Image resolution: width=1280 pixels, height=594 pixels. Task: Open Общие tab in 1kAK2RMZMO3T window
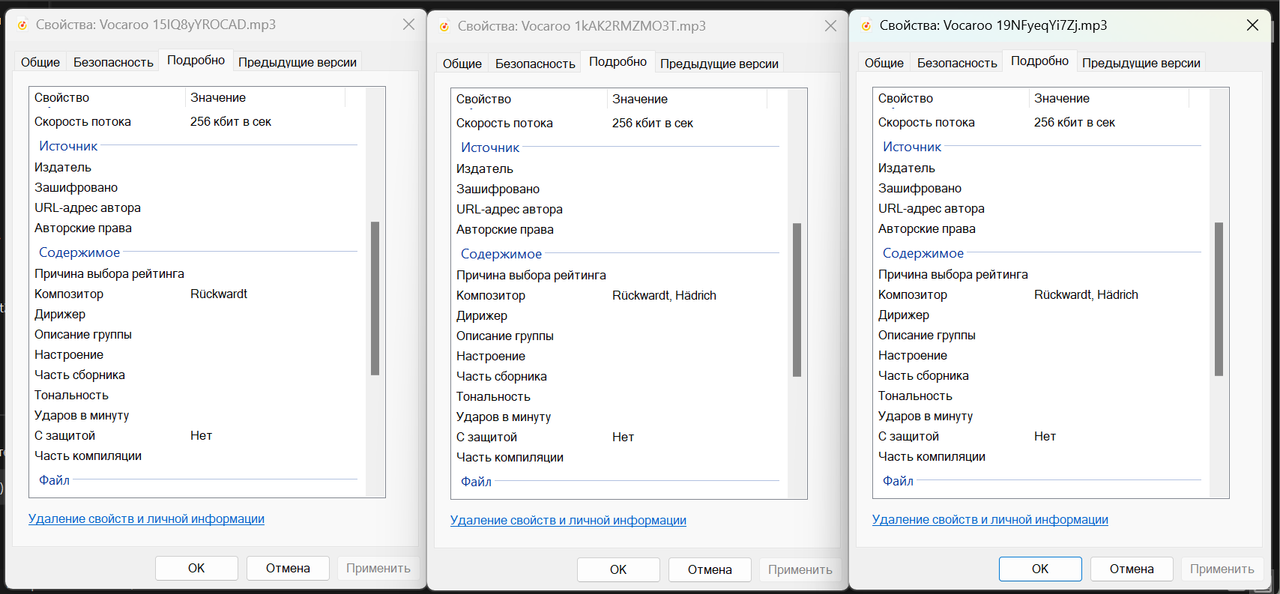pyautogui.click(x=462, y=64)
